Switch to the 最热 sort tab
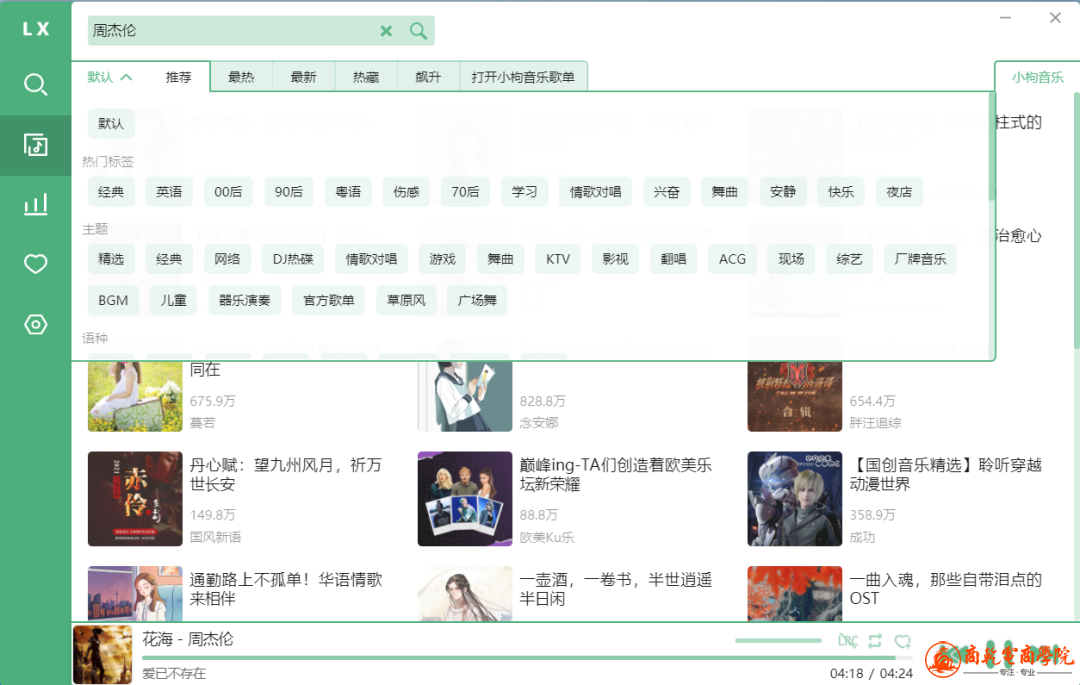Screen dimensions: 1080x685 (241, 77)
